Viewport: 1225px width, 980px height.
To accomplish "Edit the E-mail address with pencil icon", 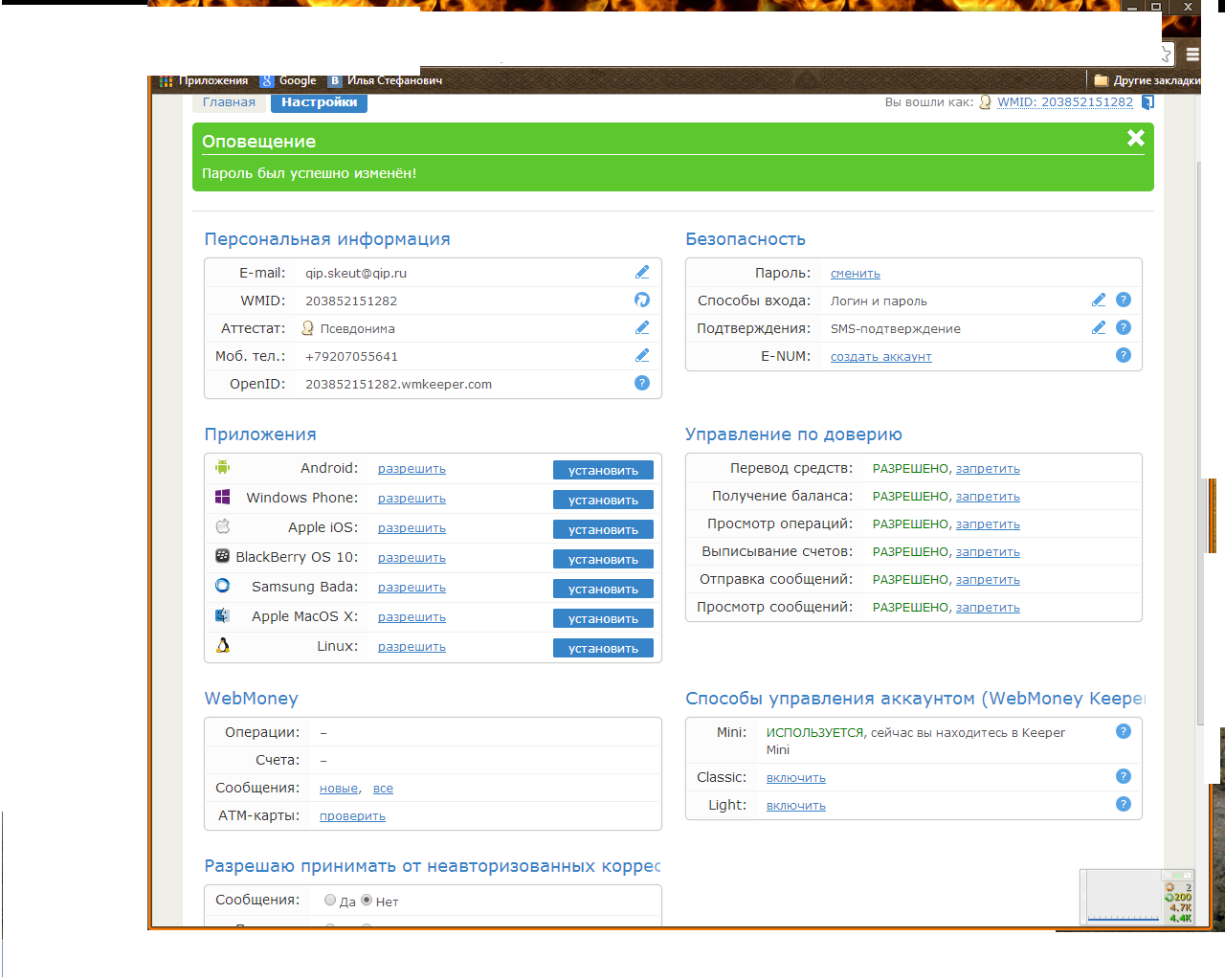I will click(642, 273).
